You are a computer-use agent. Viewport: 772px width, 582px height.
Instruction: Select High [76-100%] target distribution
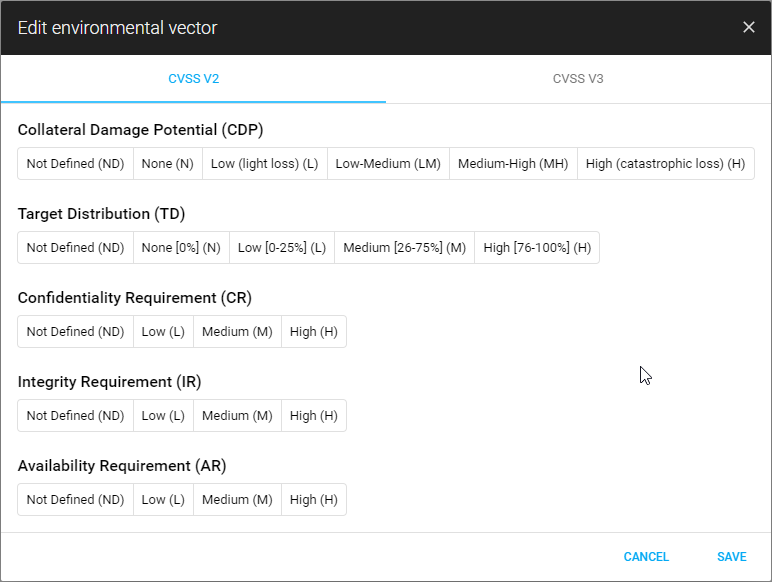(537, 248)
